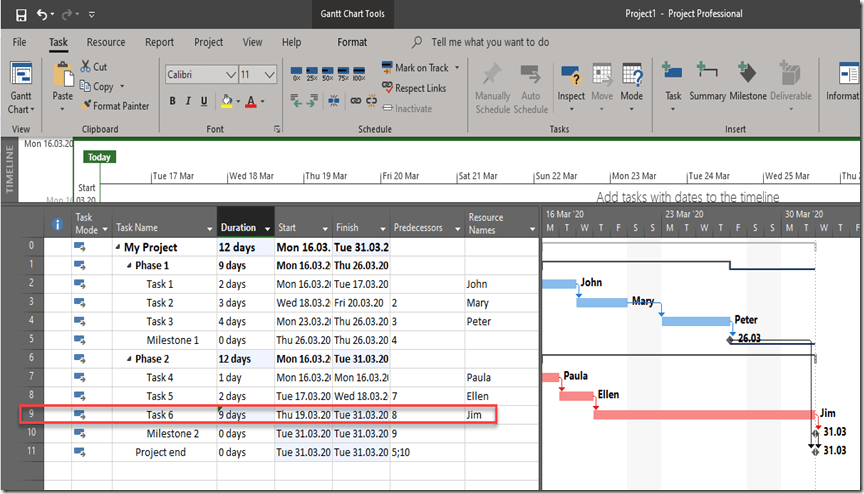
Task: Toggle Underline text formatting
Action: [202, 101]
